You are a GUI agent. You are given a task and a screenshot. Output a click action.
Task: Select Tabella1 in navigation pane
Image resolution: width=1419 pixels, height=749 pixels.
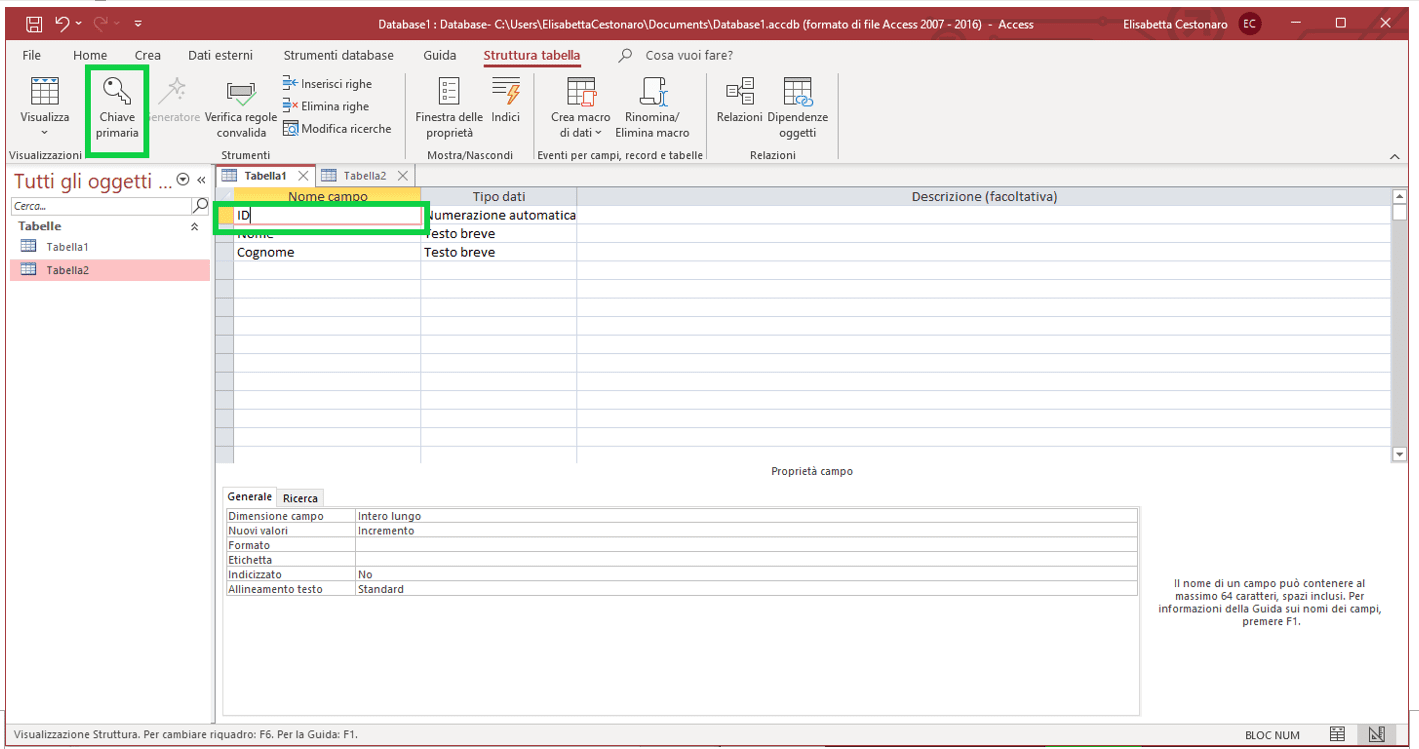[110, 246]
